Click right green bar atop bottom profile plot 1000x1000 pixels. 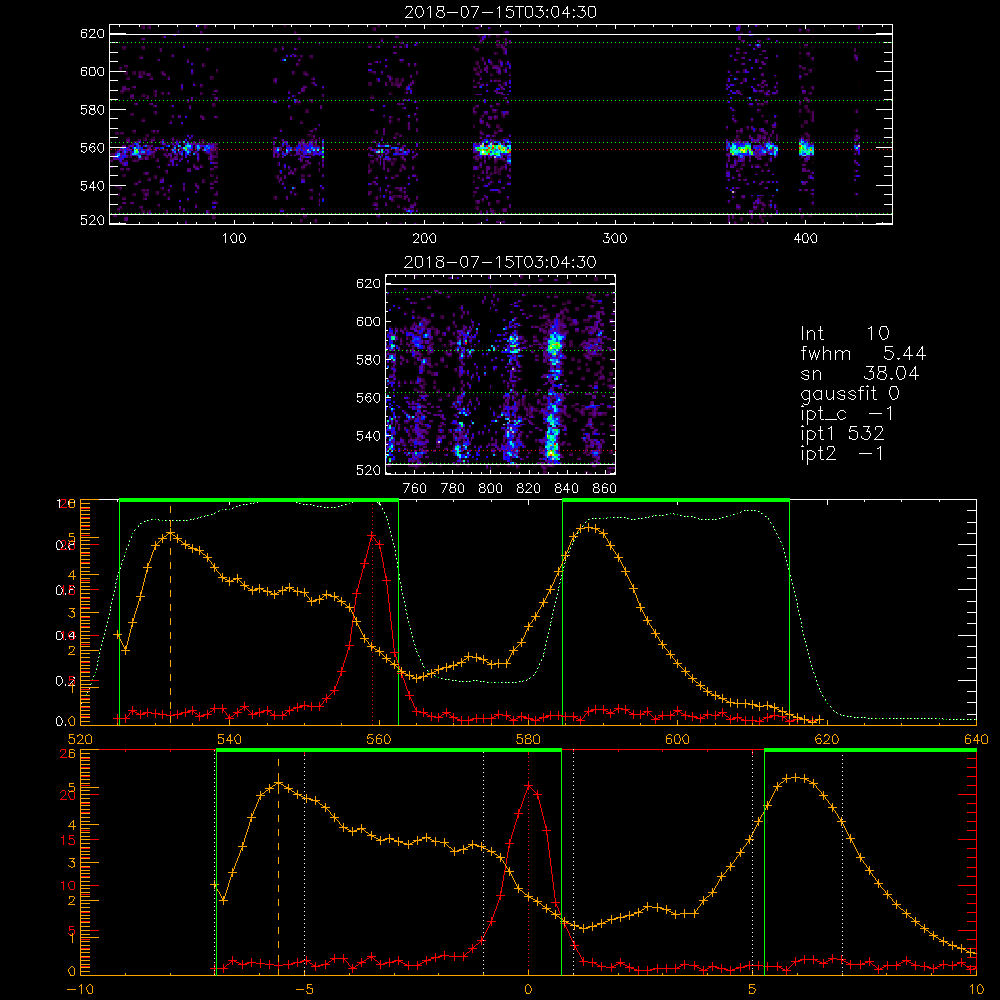tap(871, 750)
